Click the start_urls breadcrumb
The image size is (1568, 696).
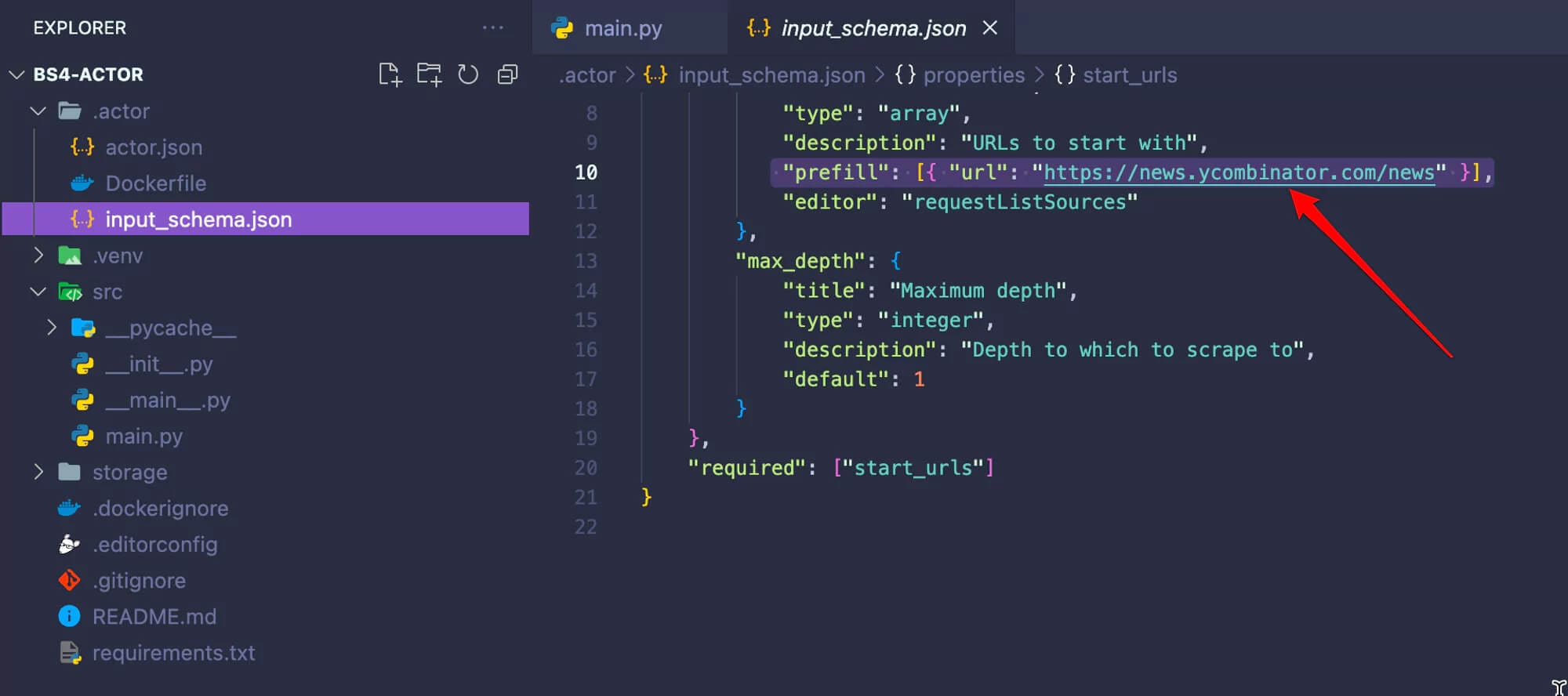click(x=1130, y=75)
